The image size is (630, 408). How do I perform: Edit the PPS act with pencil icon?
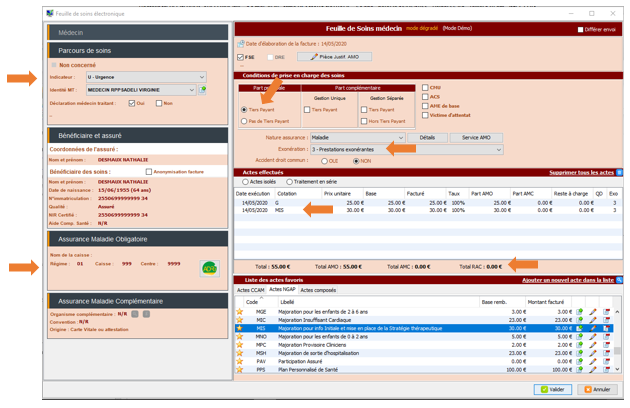pos(593,369)
